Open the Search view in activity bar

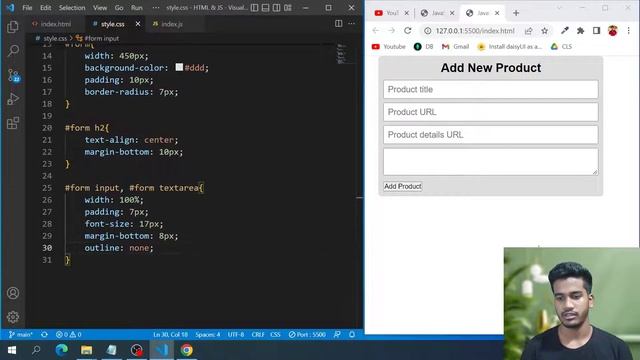pyautogui.click(x=13, y=51)
